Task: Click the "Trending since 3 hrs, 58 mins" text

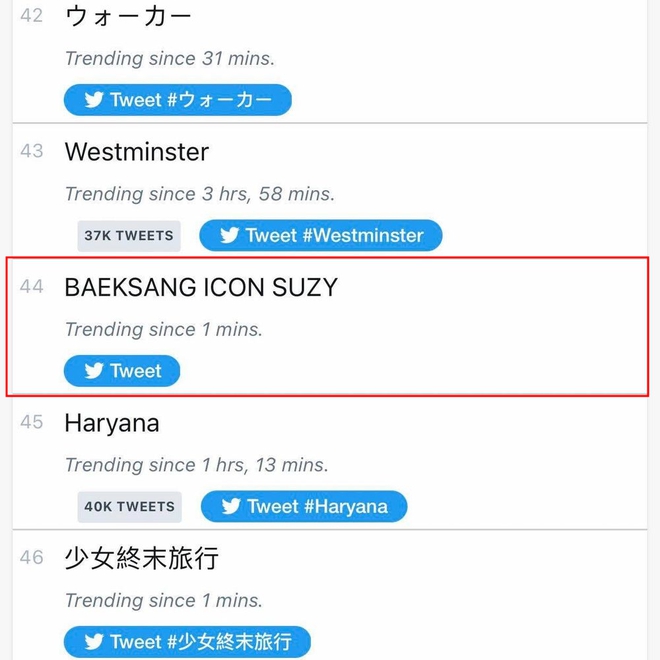Action: (200, 194)
